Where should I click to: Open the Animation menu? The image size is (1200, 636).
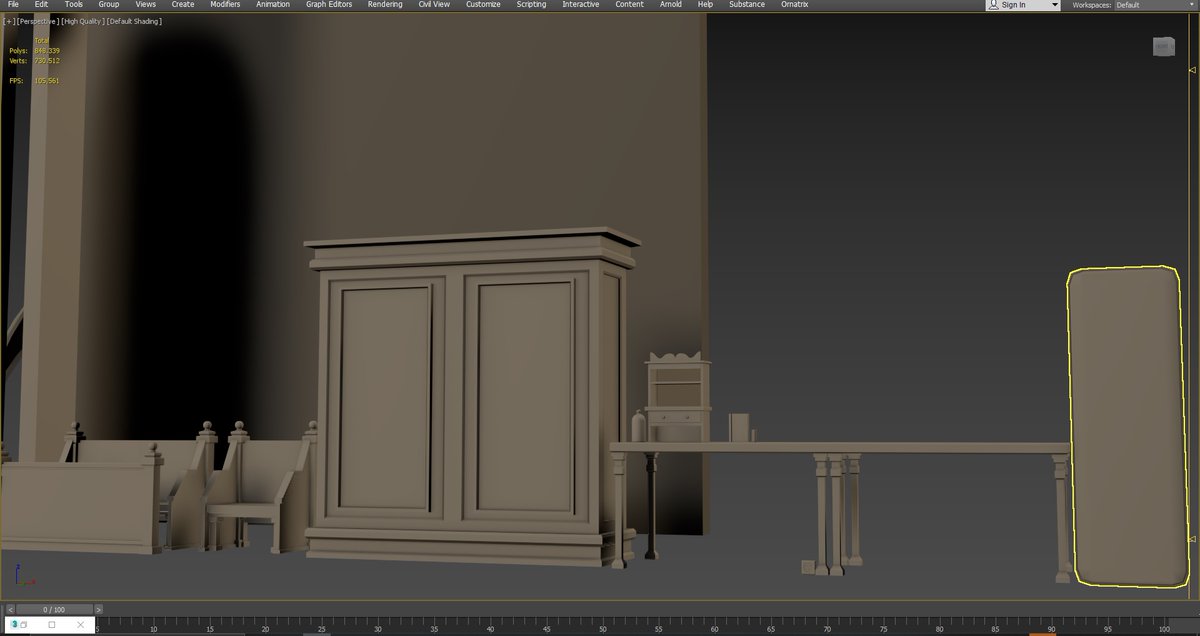tap(273, 4)
